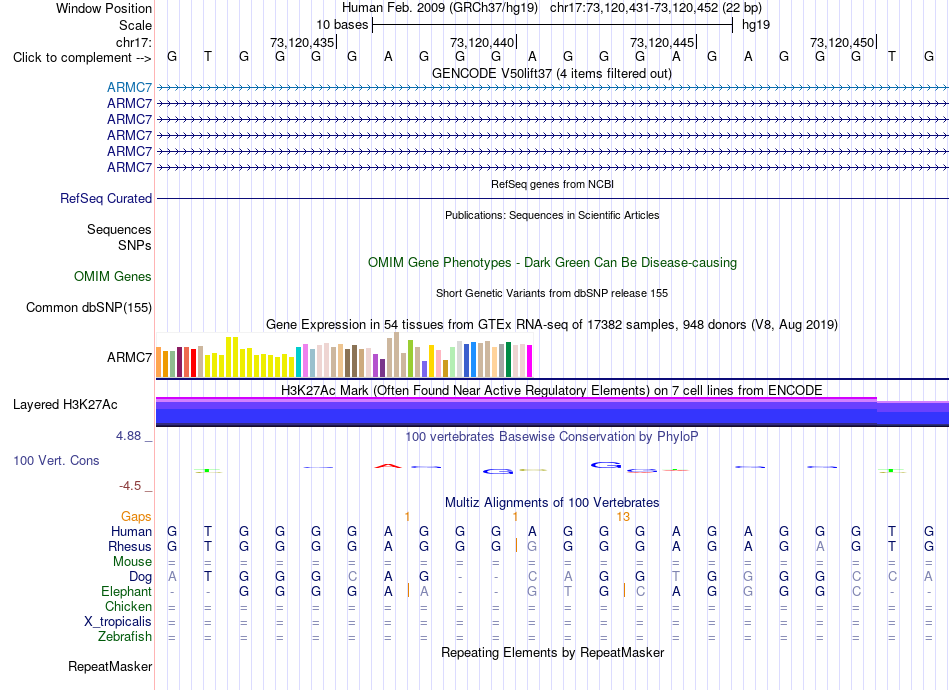Screen dimensions: 950x690
Task: Click the Scale track label
Action: 135,25
